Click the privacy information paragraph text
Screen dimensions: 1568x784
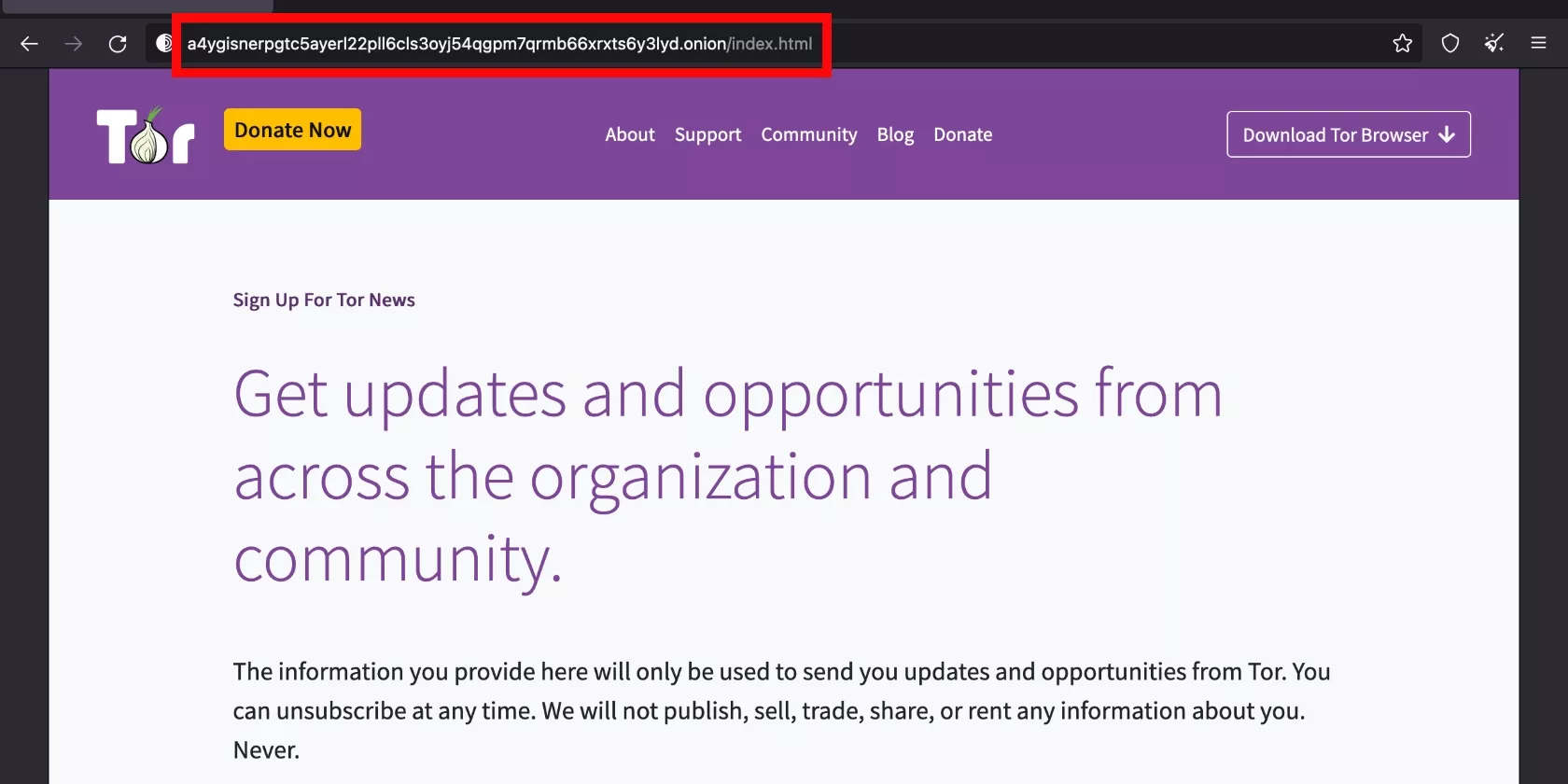point(781,710)
